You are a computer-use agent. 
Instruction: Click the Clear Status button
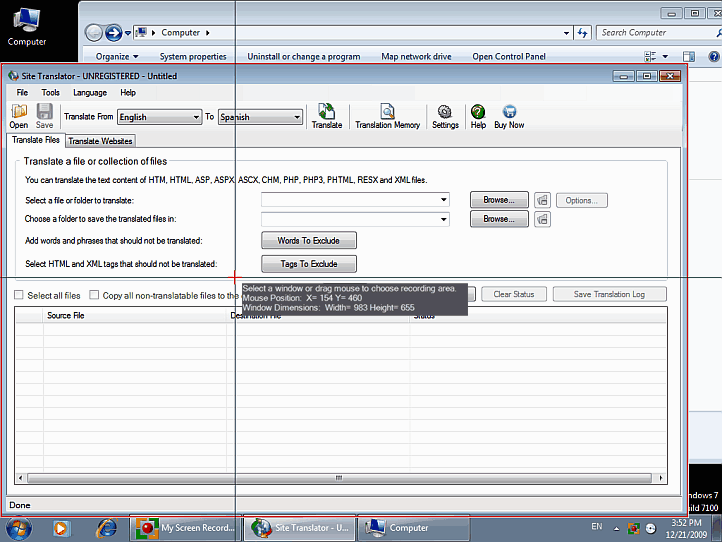tap(514, 294)
